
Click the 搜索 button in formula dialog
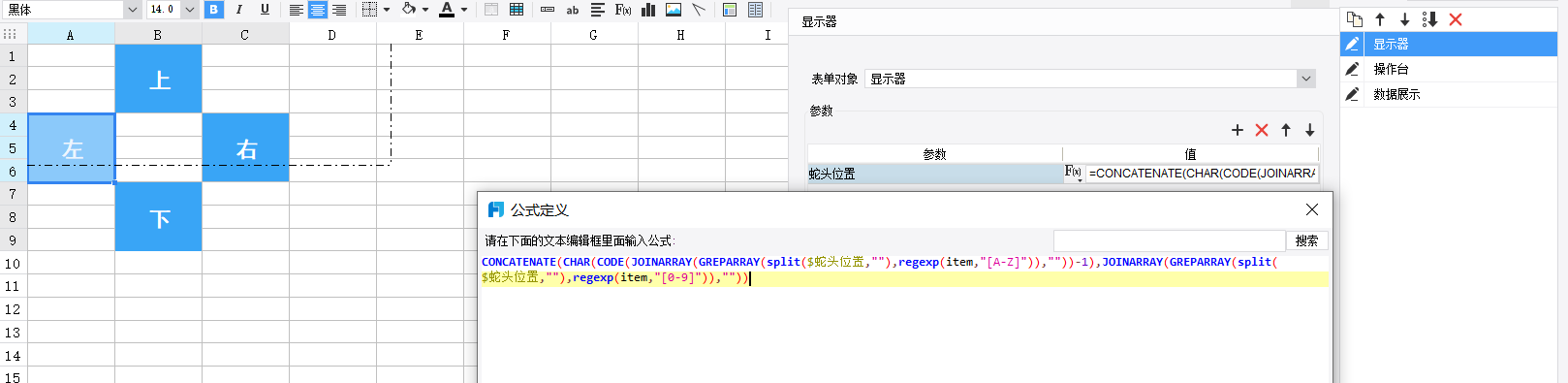1306,240
